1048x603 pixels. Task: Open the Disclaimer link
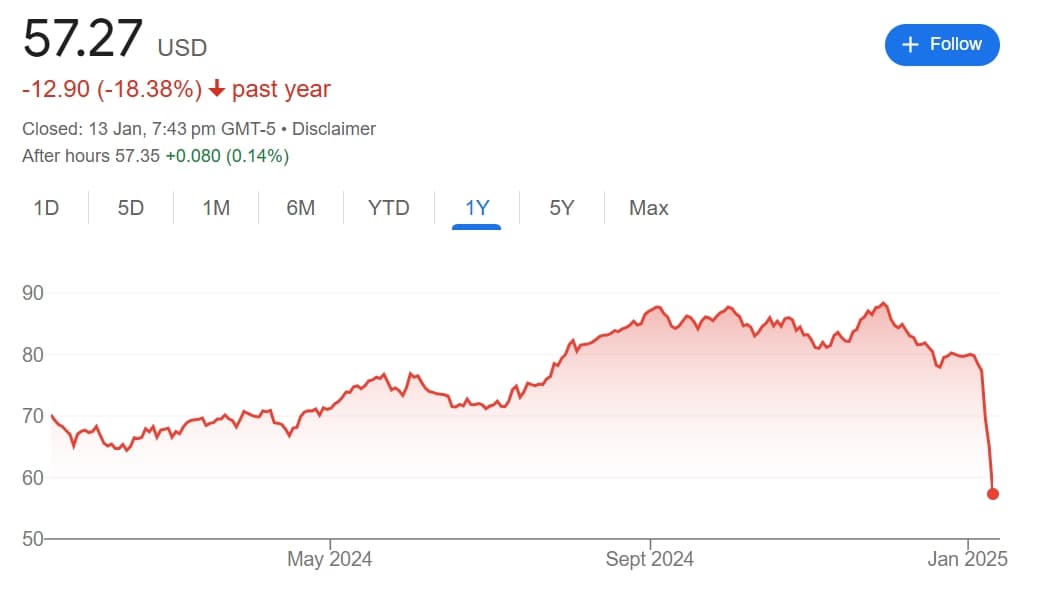(334, 129)
